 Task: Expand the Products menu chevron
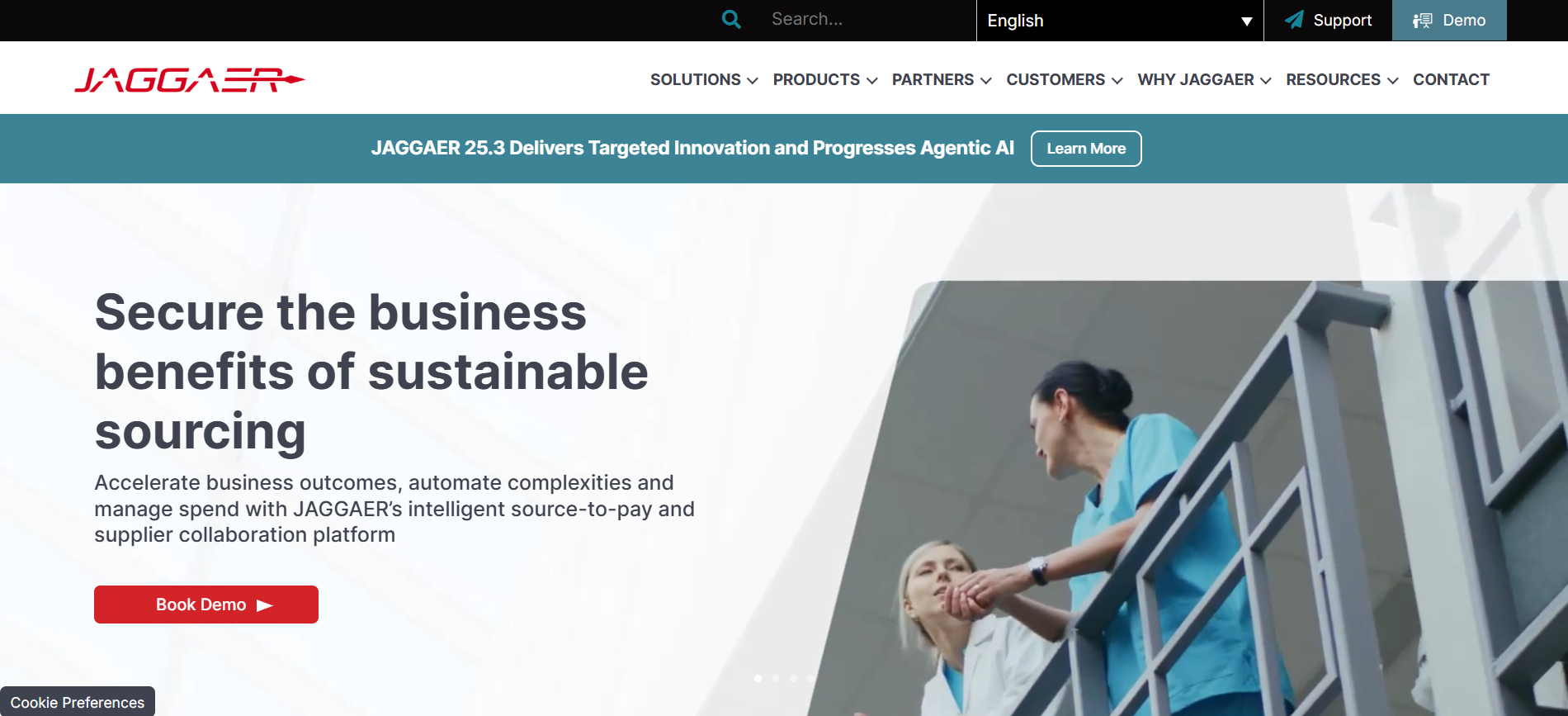872,81
